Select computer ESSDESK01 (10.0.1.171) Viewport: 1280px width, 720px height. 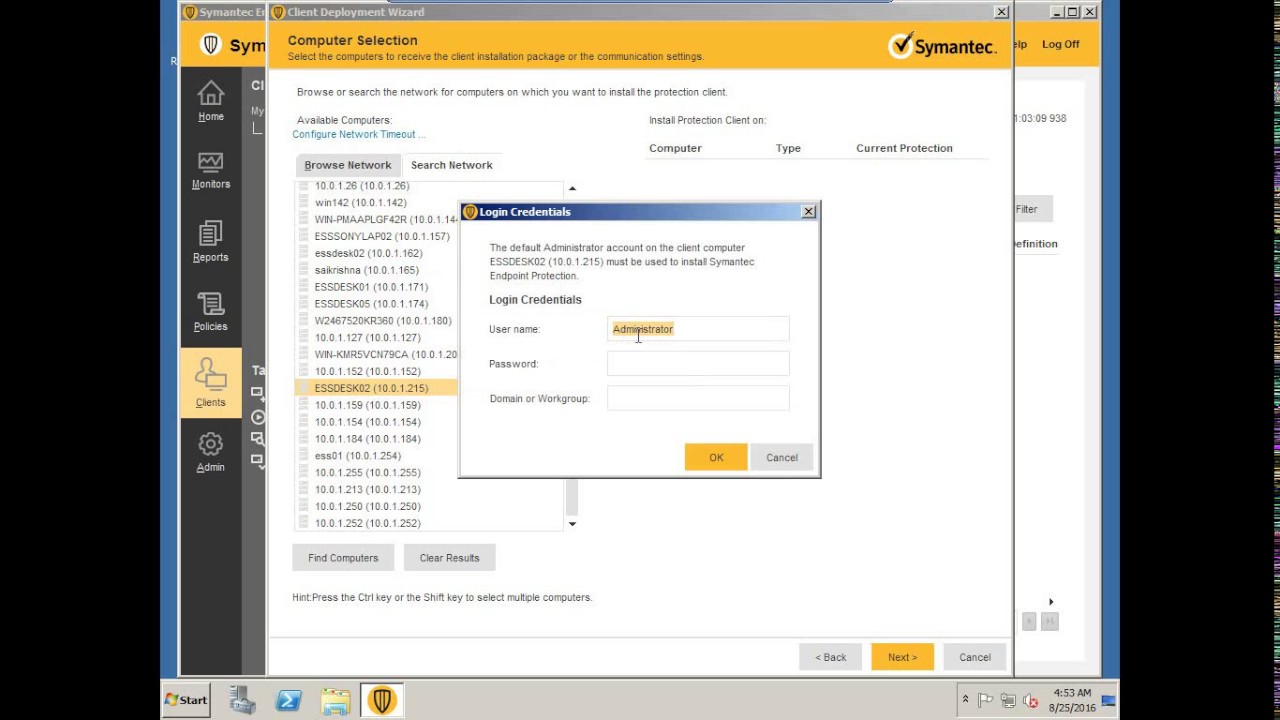(x=371, y=287)
